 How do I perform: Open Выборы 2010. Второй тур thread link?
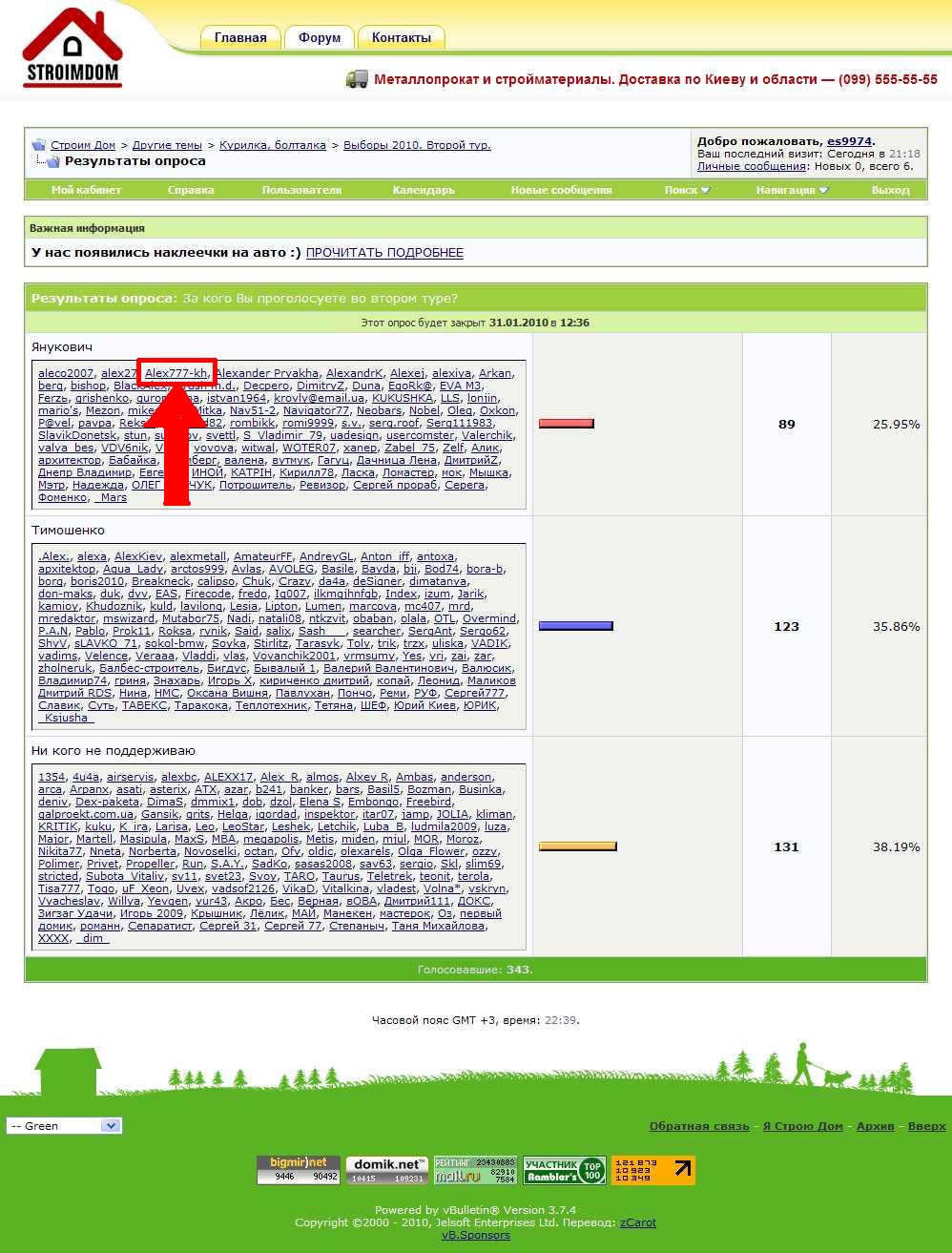click(x=417, y=145)
